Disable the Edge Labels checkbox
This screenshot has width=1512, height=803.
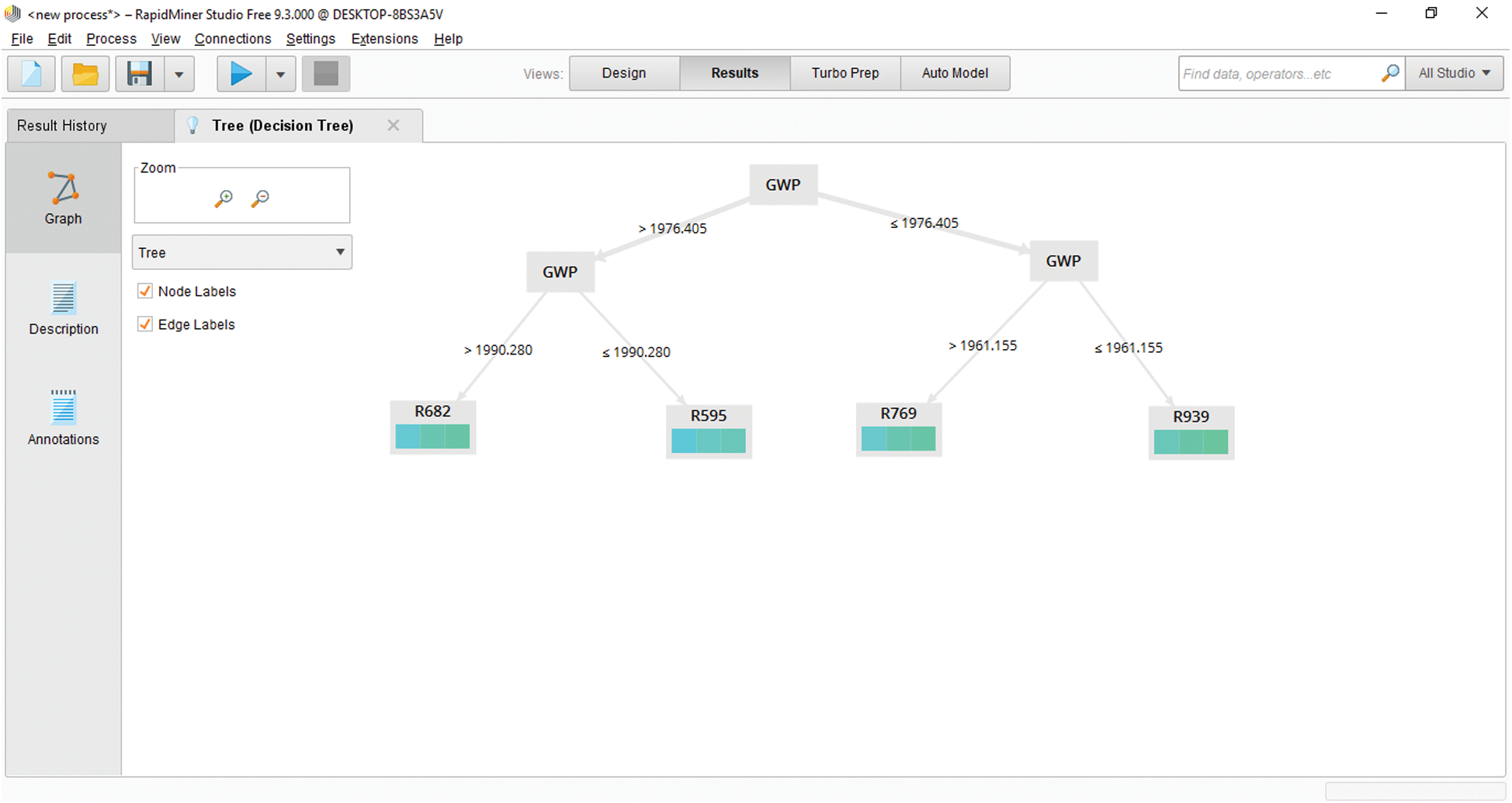click(x=145, y=324)
